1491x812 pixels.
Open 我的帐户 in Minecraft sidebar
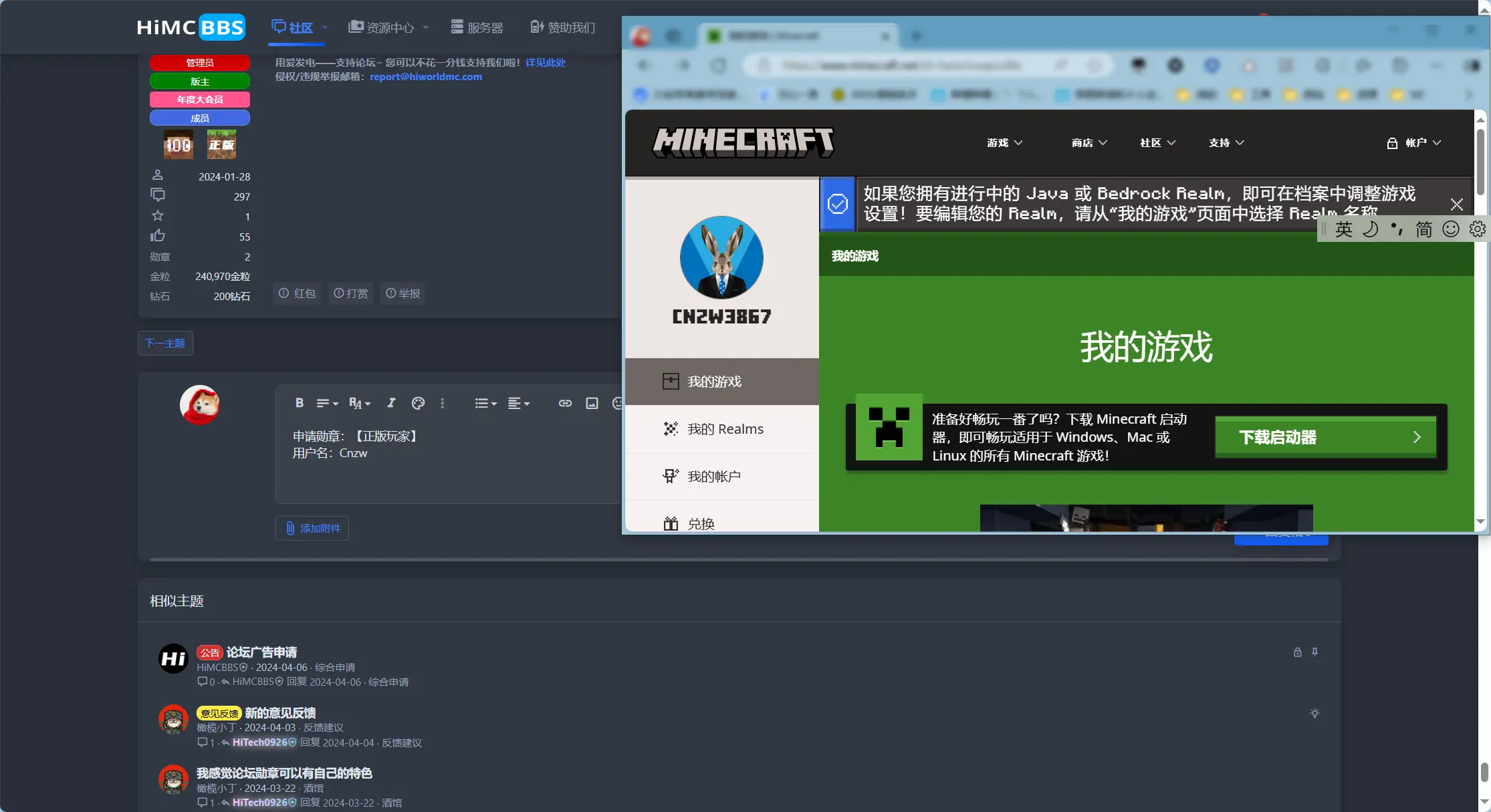tap(713, 477)
